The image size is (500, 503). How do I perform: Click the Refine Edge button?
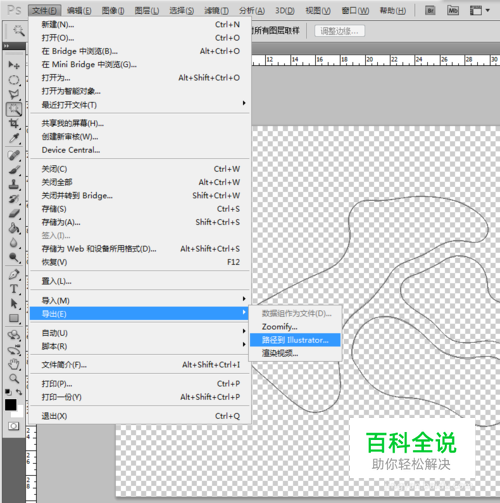pyautogui.click(x=339, y=31)
